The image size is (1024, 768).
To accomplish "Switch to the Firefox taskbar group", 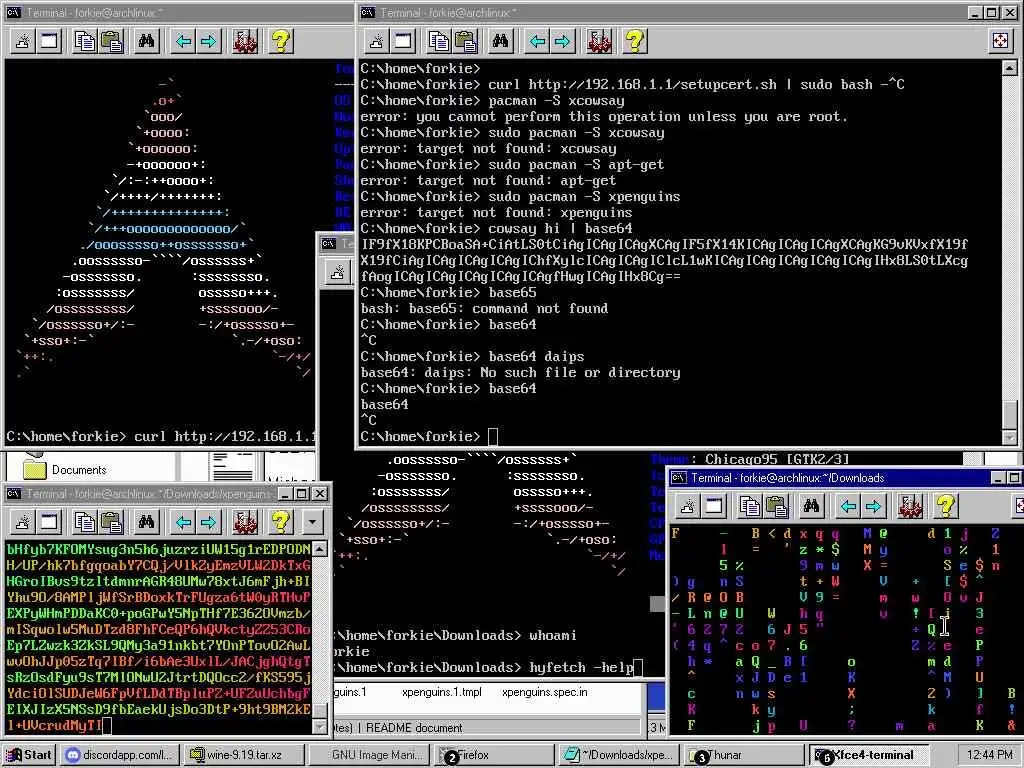I will pos(494,755).
